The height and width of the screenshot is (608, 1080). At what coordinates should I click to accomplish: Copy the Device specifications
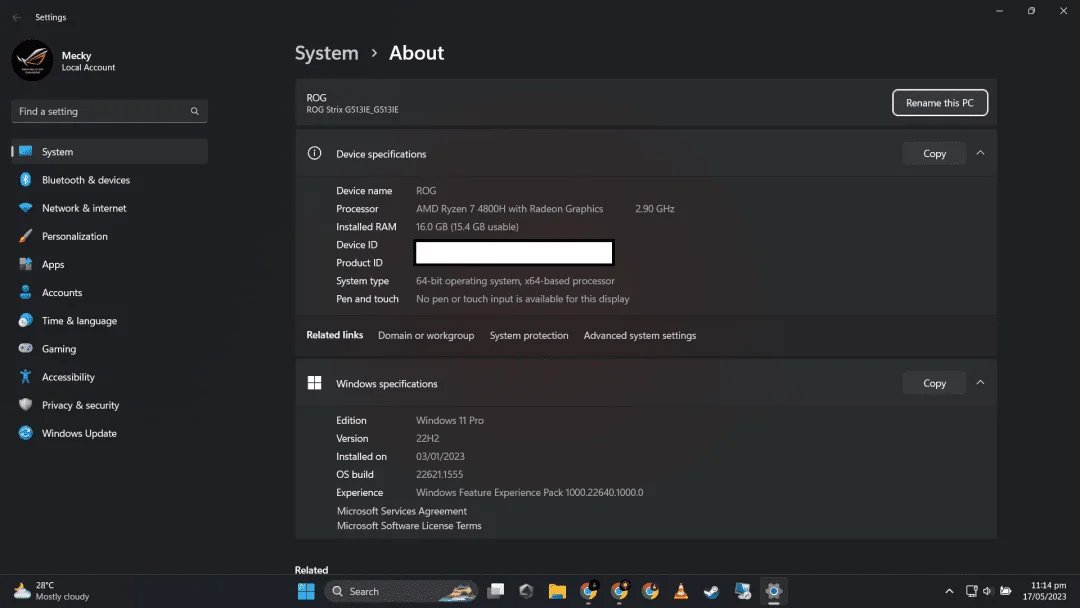click(x=934, y=154)
